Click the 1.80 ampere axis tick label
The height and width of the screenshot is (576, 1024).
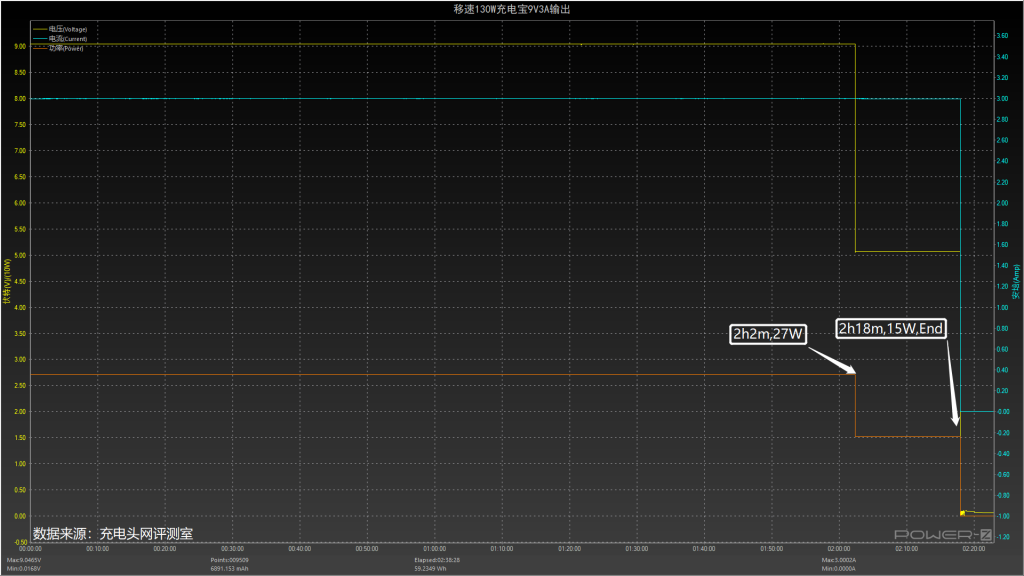point(1002,224)
